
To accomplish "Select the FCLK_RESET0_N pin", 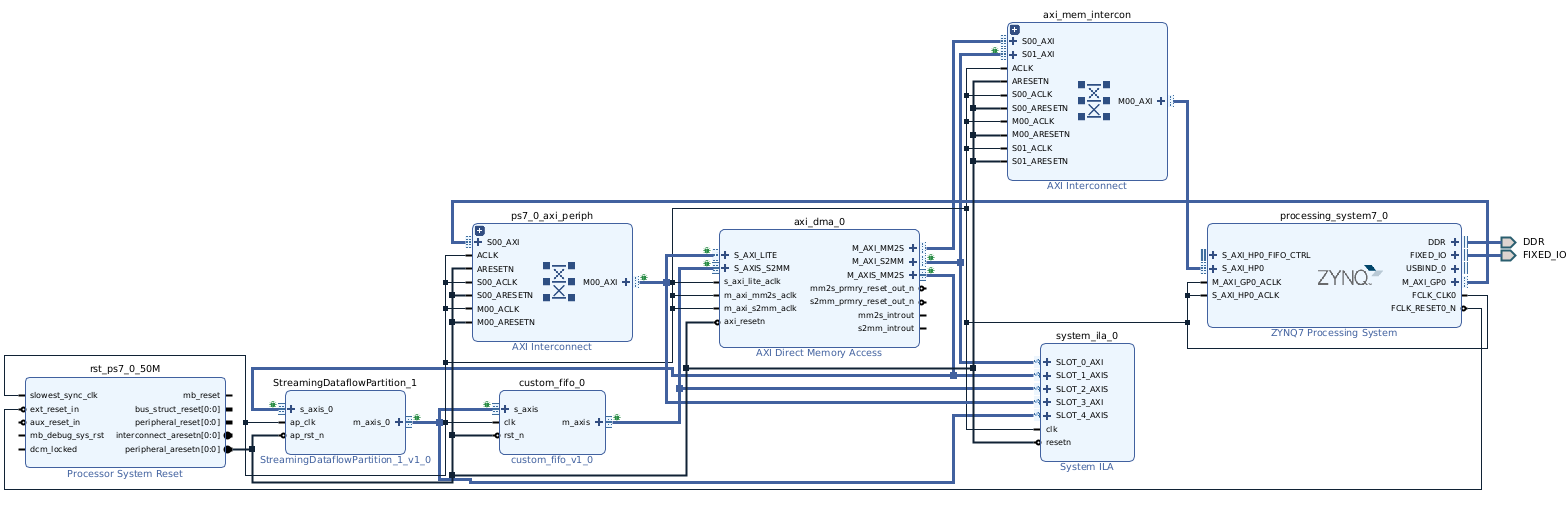I will pyautogui.click(x=1424, y=308).
